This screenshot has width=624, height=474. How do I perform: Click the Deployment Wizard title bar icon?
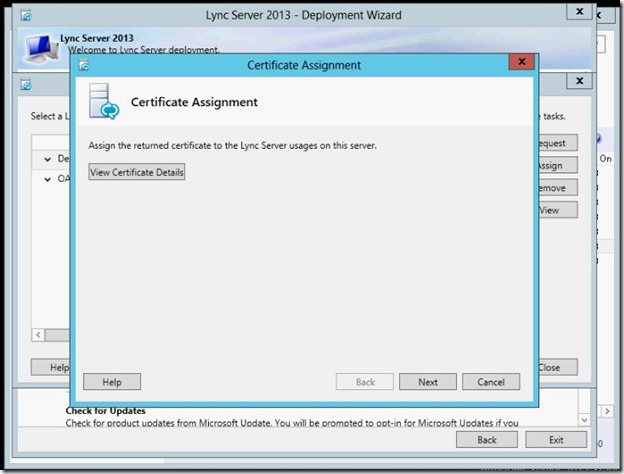point(26,16)
